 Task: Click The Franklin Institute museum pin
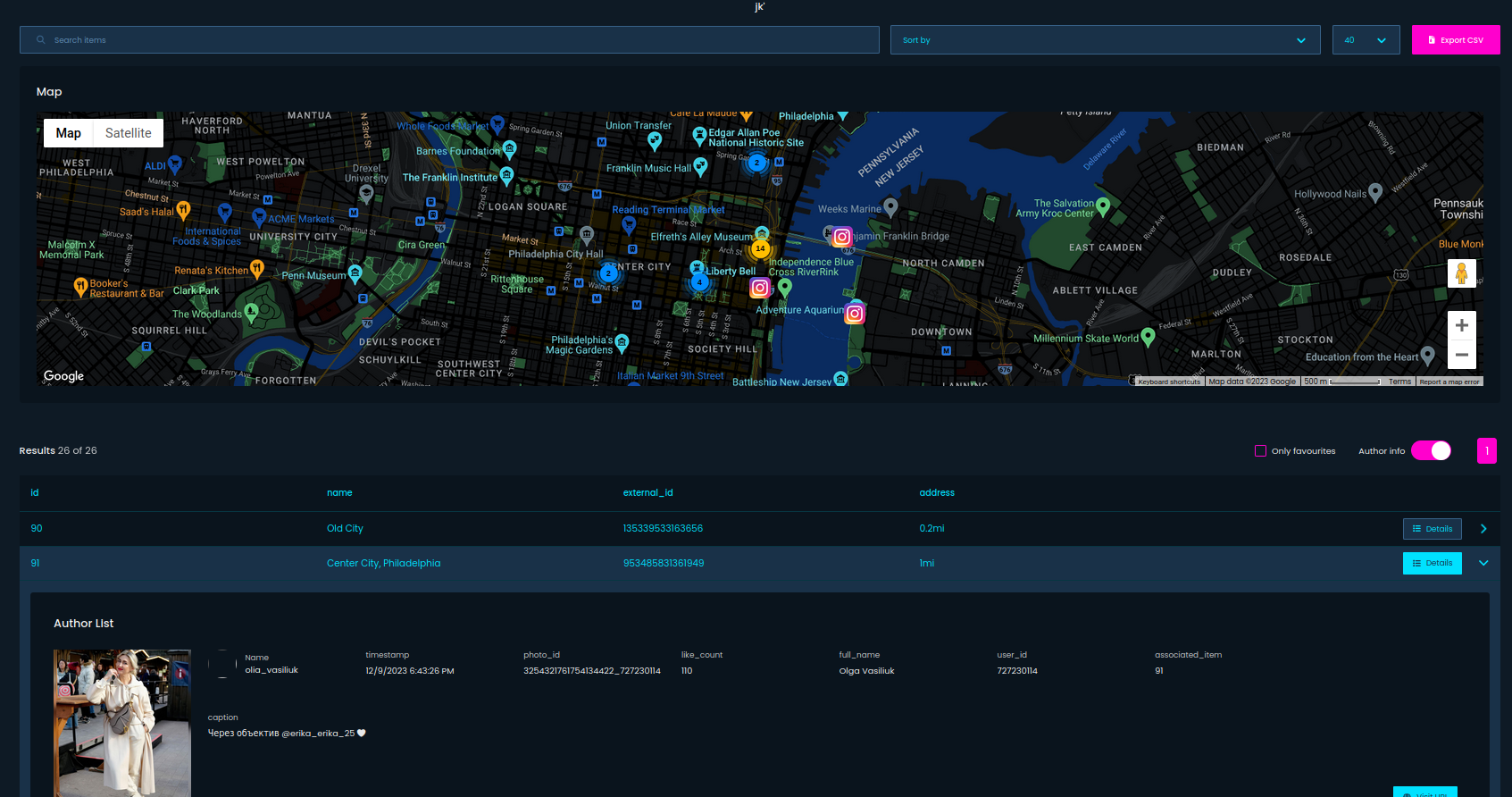pos(507,175)
